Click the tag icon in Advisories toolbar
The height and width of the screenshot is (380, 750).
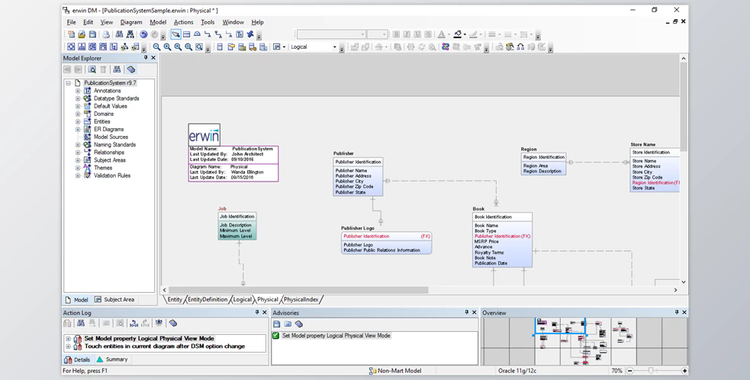tap(299, 324)
